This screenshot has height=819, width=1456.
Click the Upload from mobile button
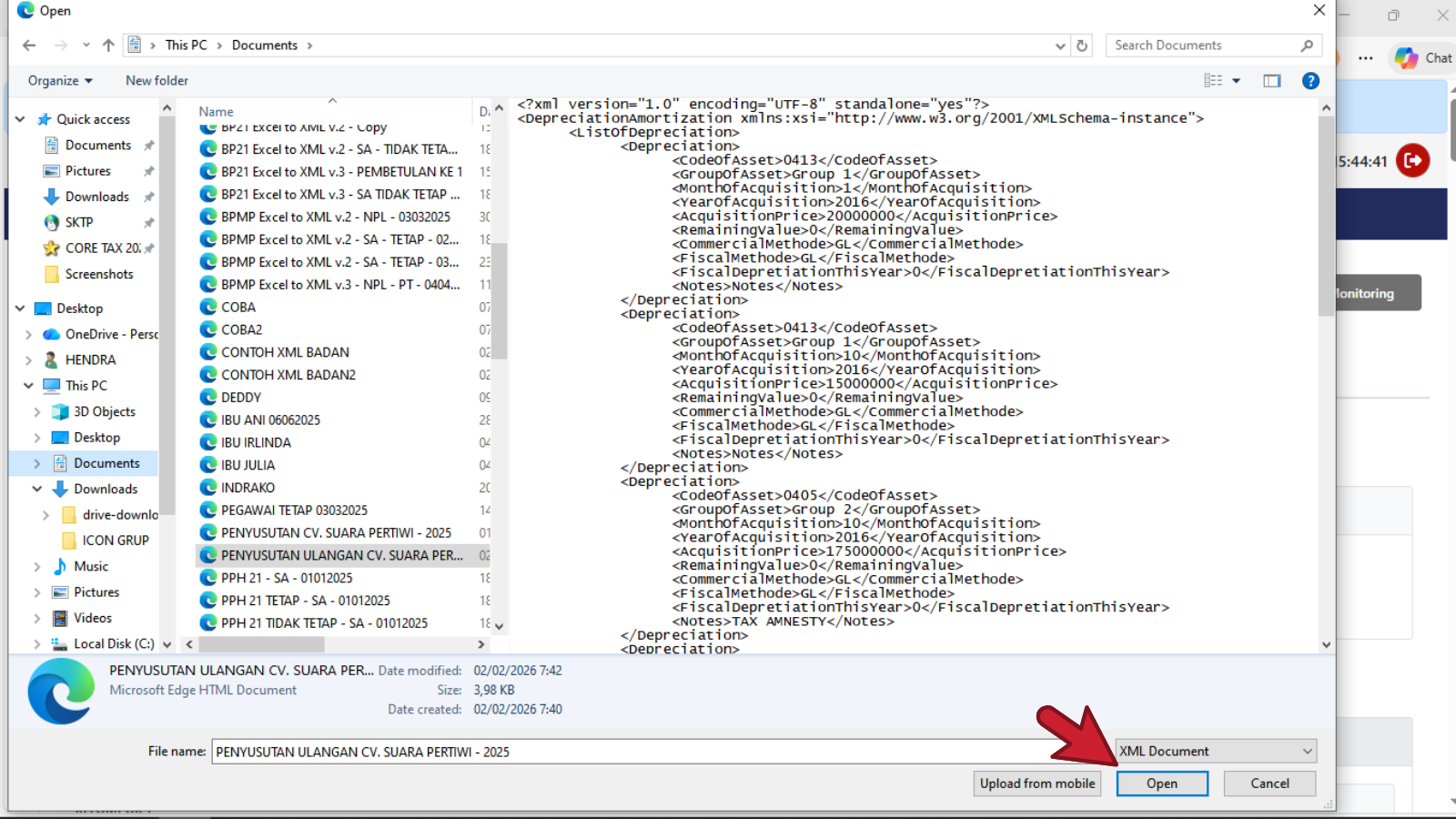pos(1036,784)
